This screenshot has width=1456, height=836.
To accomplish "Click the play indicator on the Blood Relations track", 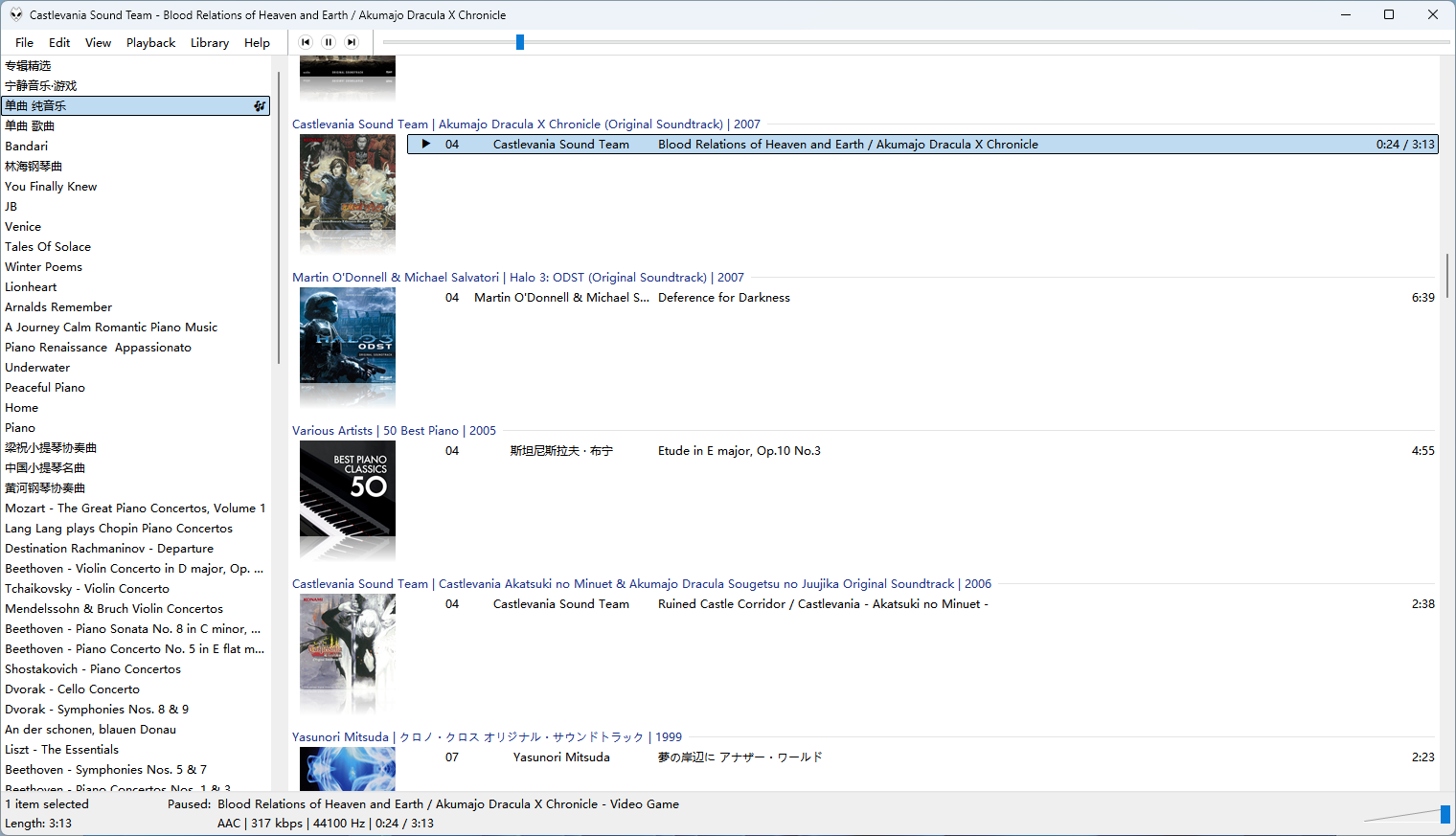I will [426, 145].
